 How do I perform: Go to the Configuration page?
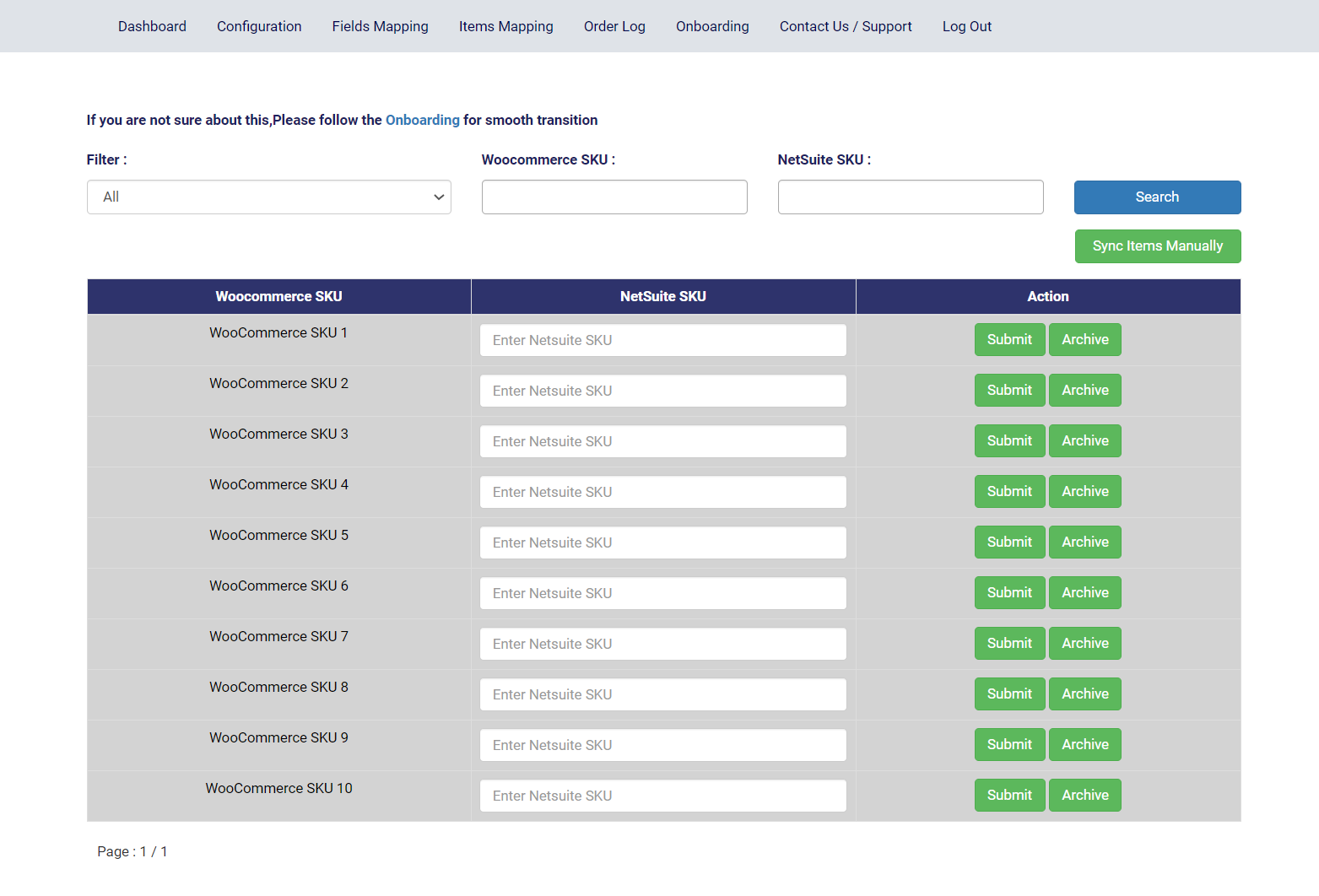(259, 26)
